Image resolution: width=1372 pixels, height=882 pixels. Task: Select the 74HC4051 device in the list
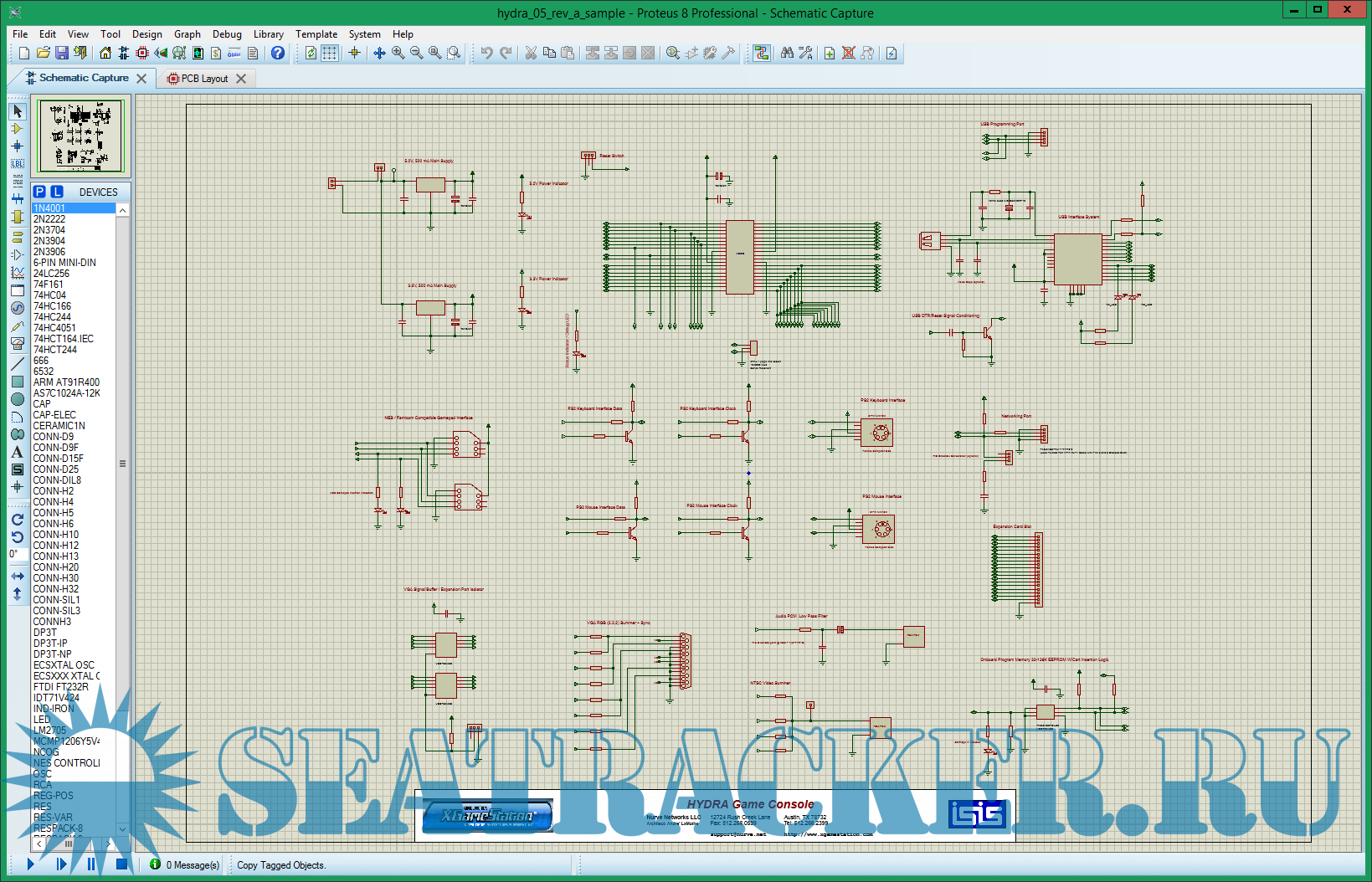54,328
